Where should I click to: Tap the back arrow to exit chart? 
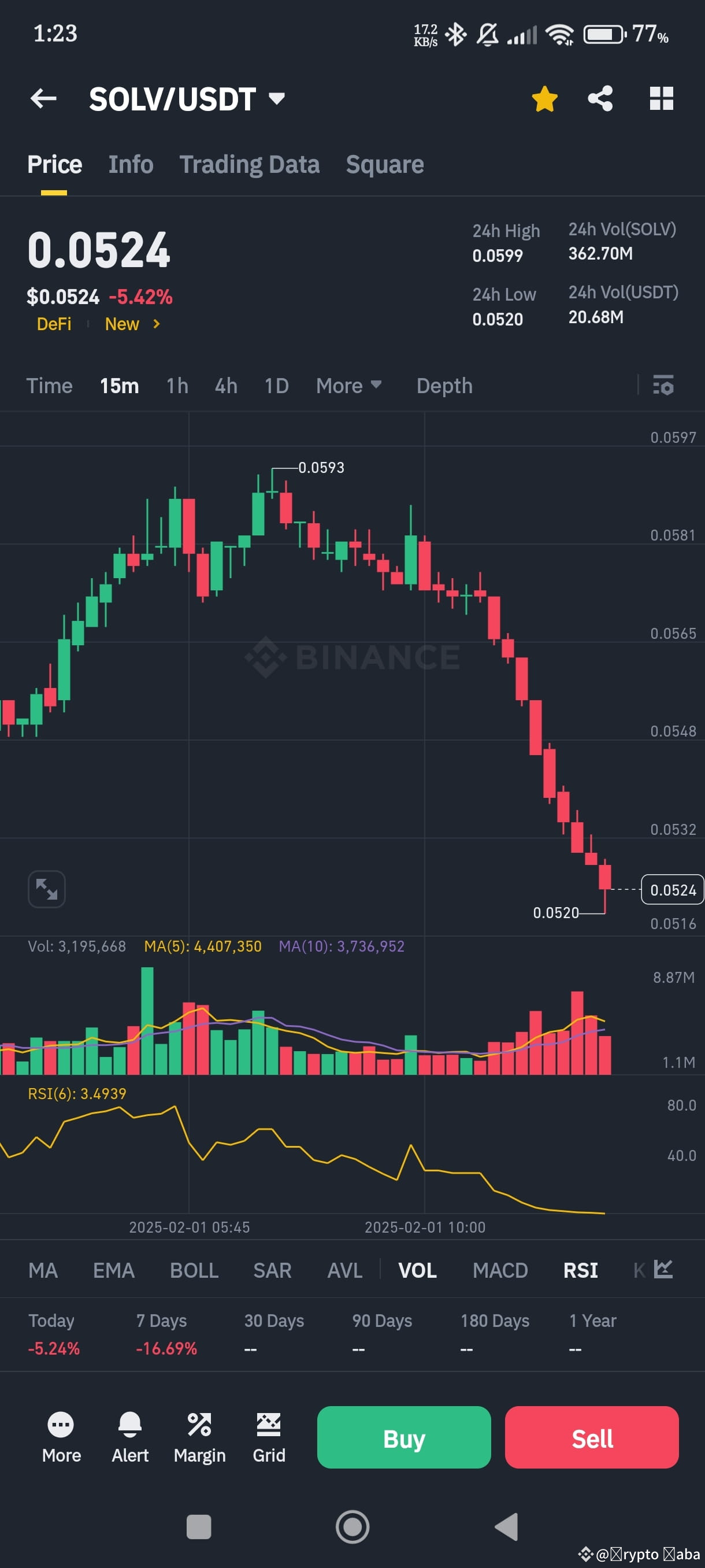pos(43,98)
